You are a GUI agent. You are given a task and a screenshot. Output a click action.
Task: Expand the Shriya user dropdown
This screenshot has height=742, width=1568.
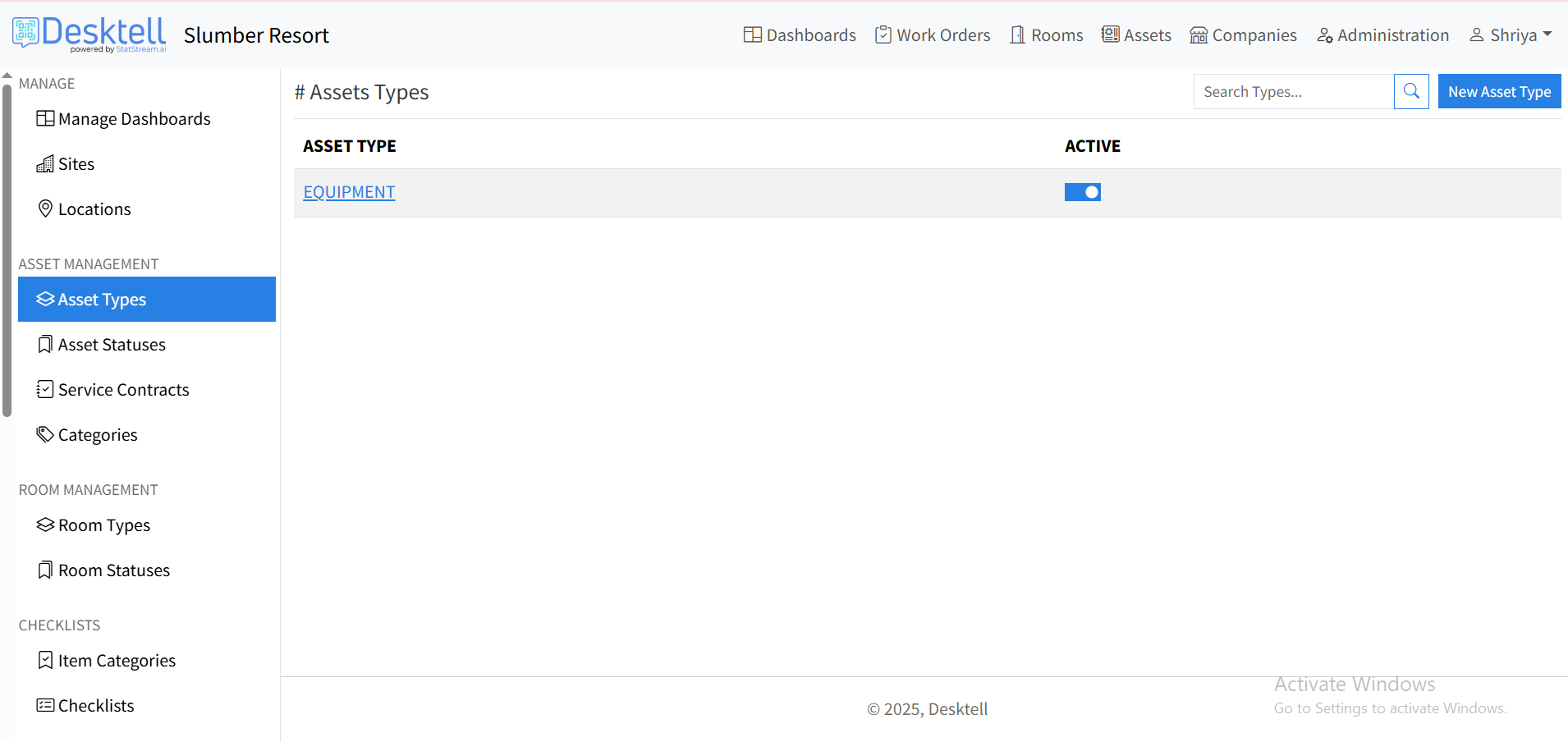1511,35
